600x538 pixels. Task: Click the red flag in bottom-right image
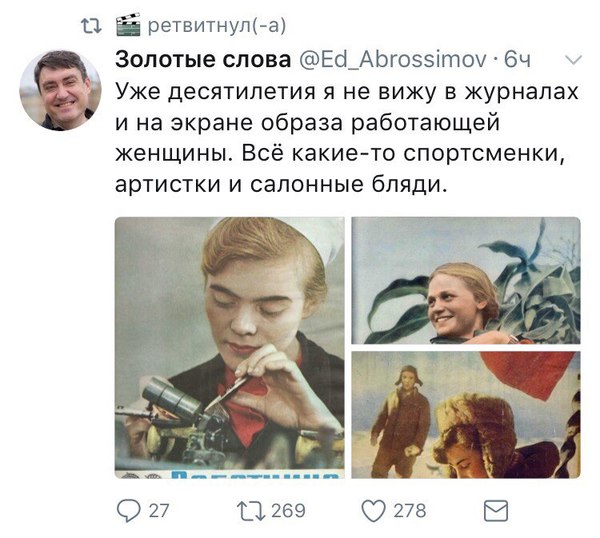coord(528,372)
